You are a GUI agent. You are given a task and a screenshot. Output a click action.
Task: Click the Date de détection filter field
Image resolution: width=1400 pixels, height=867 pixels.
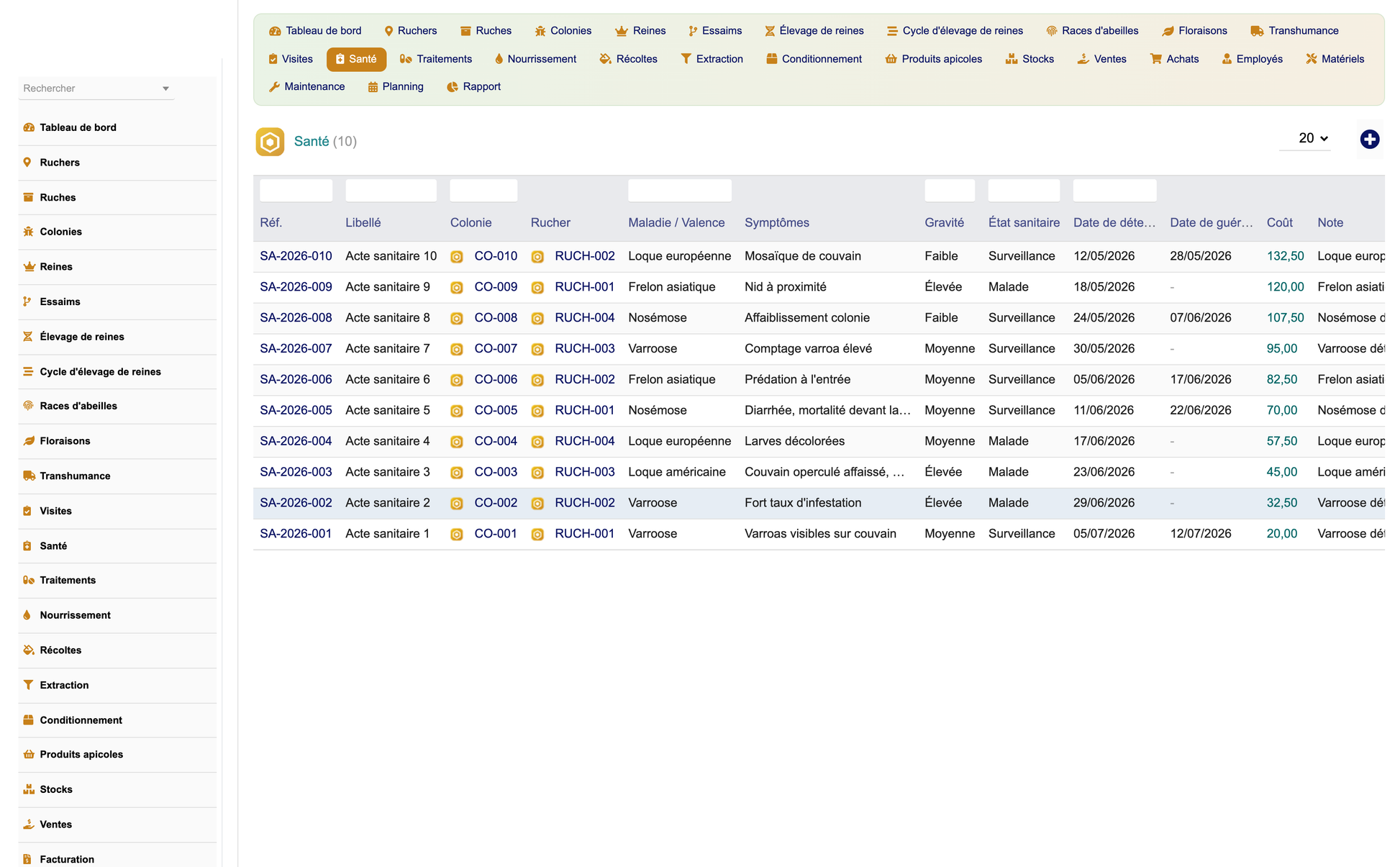1115,191
